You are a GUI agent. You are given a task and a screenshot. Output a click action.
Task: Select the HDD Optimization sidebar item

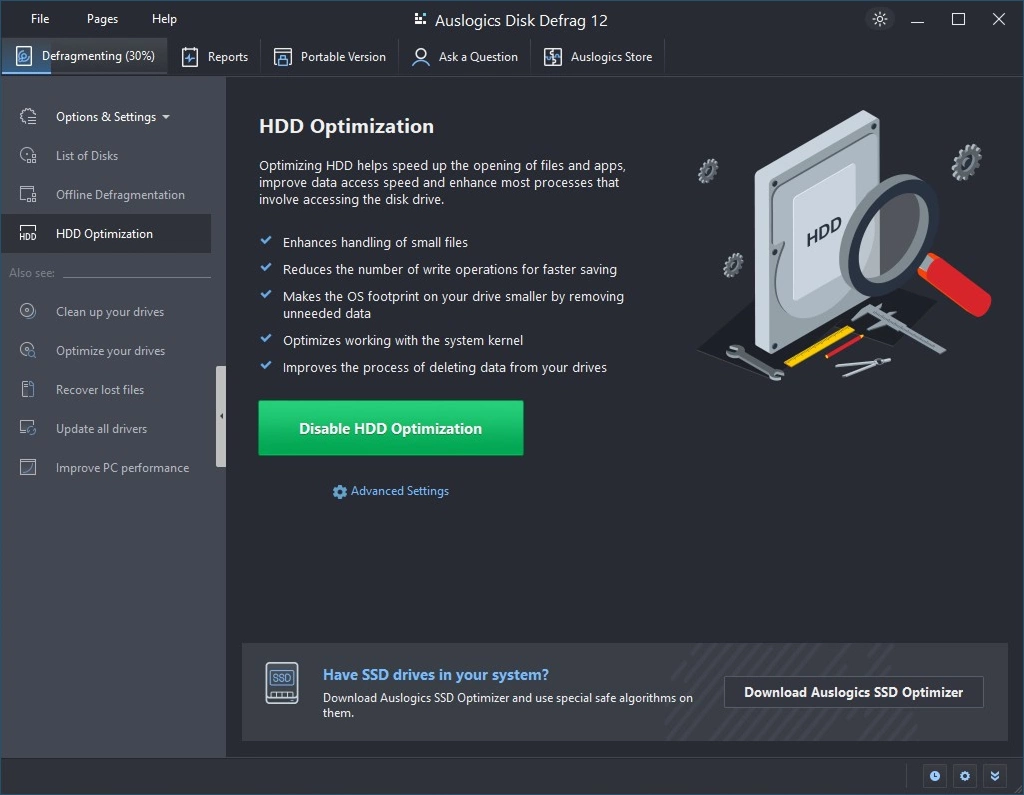pyautogui.click(x=104, y=234)
